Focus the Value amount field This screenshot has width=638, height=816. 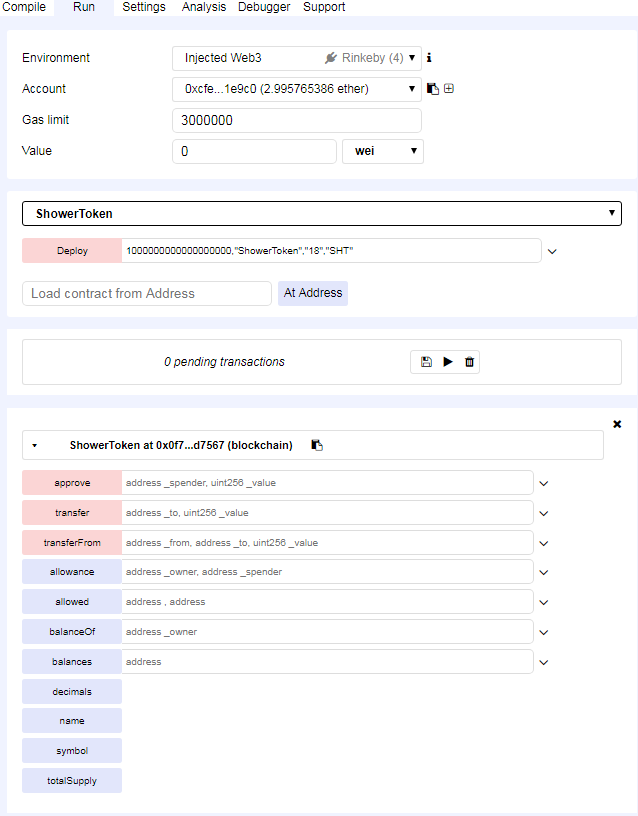pyautogui.click(x=254, y=151)
